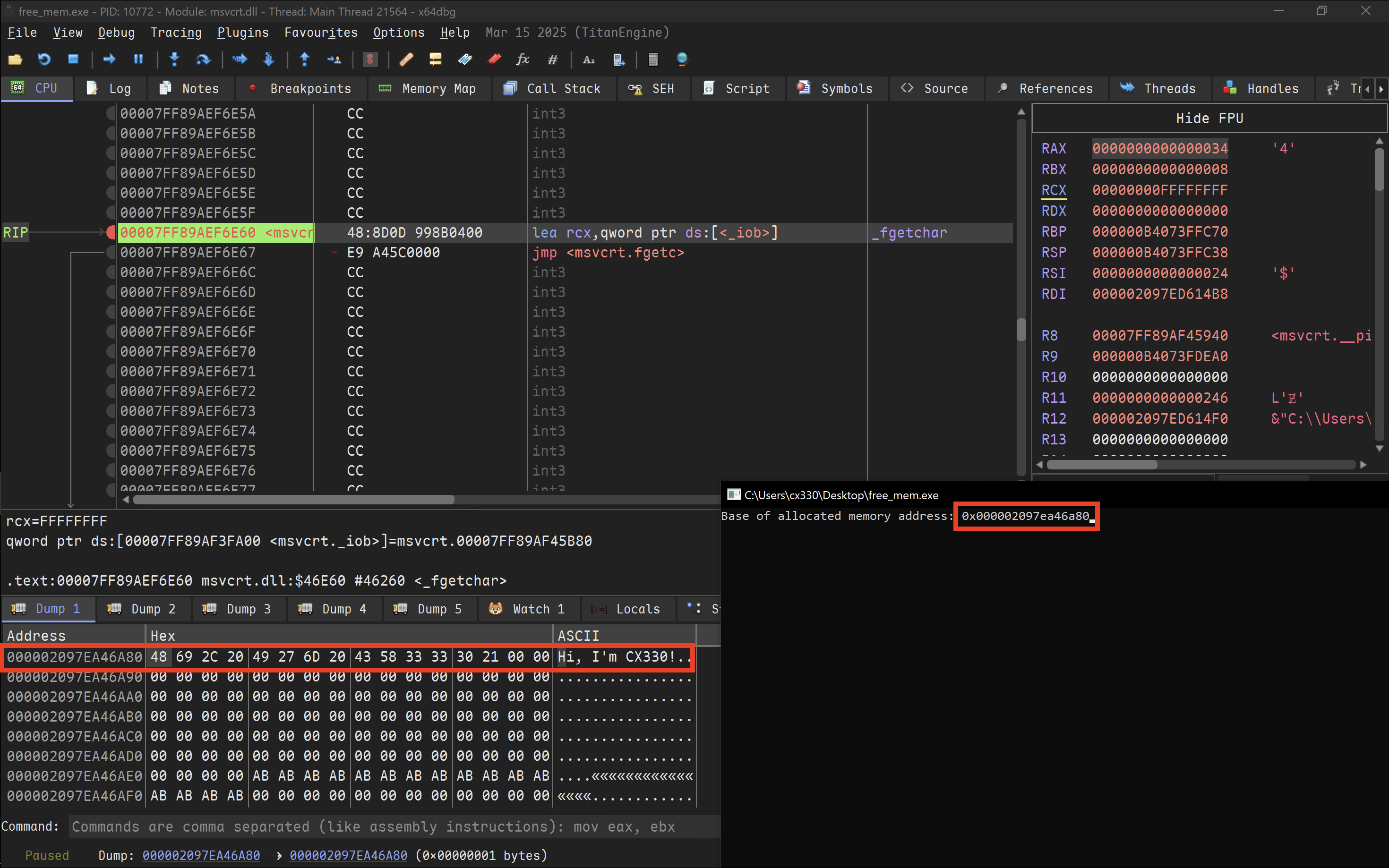Open the comments speech bubble icon
This screenshot has width=1389, height=868.
click(435, 59)
